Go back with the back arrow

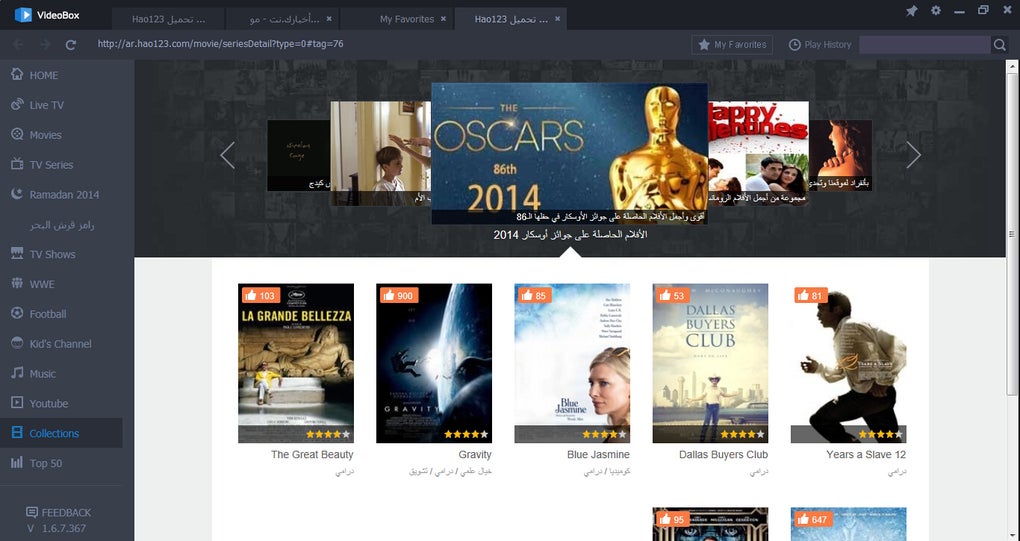tap(18, 44)
